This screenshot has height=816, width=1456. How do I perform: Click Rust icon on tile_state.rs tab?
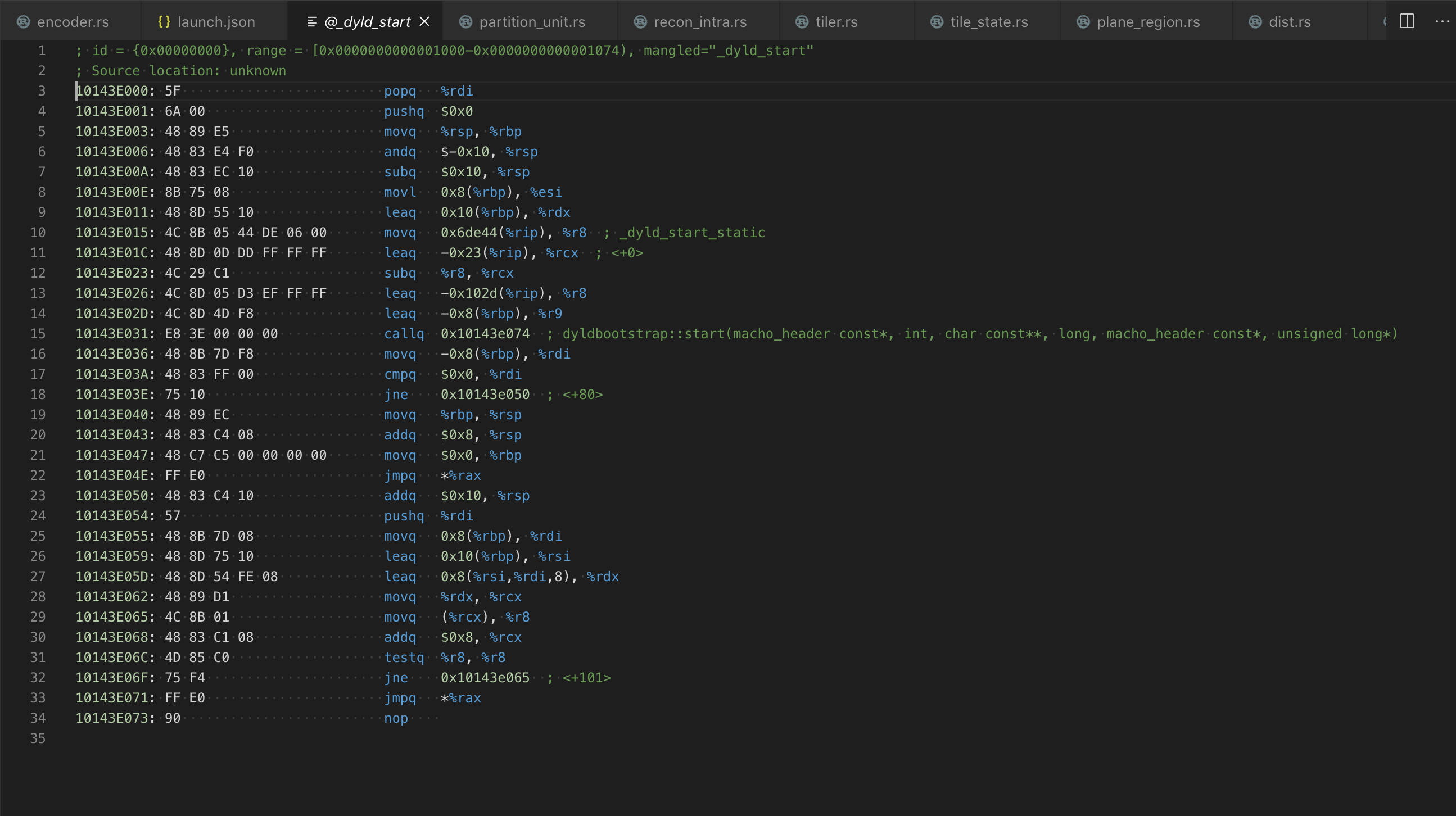coord(937,21)
